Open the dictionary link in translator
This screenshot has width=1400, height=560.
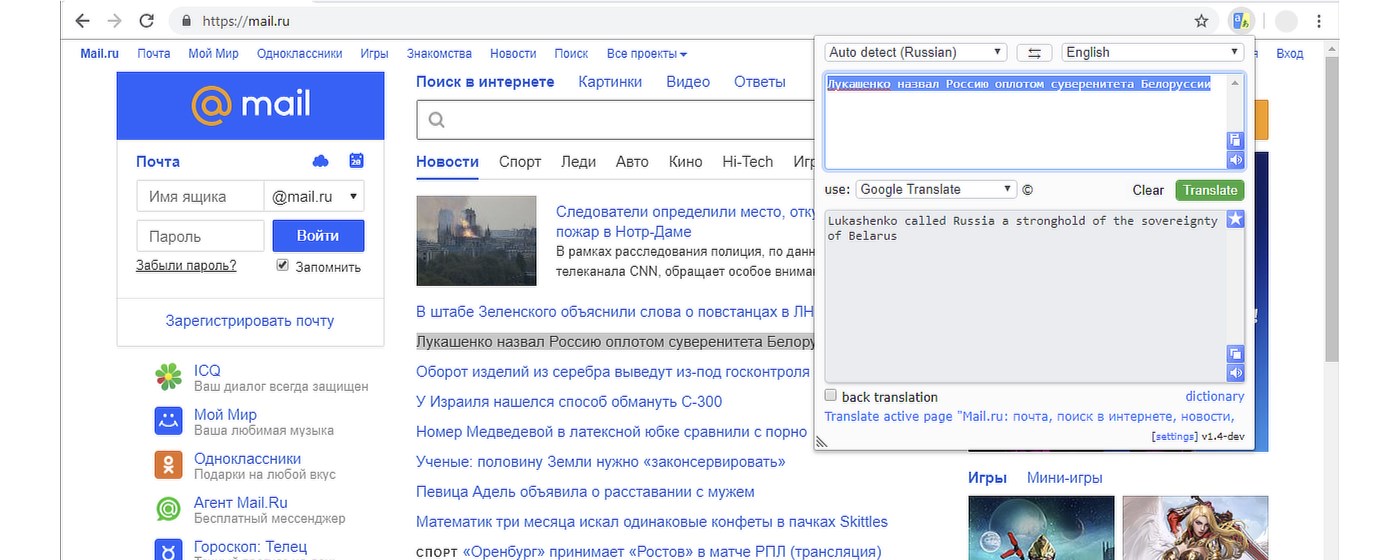coord(1215,396)
